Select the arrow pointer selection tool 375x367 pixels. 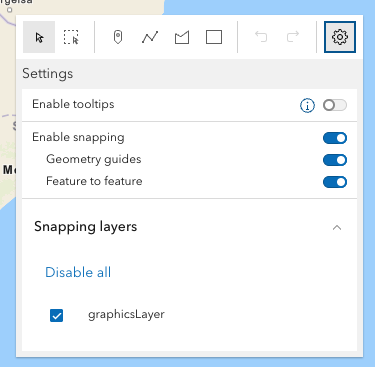pos(39,37)
